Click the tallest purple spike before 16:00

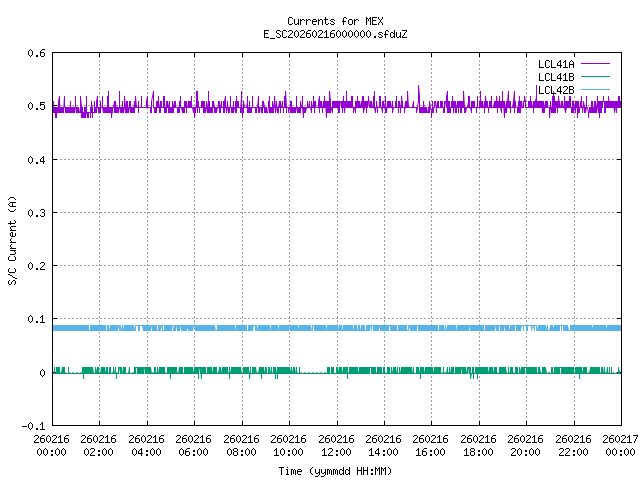coord(419,88)
